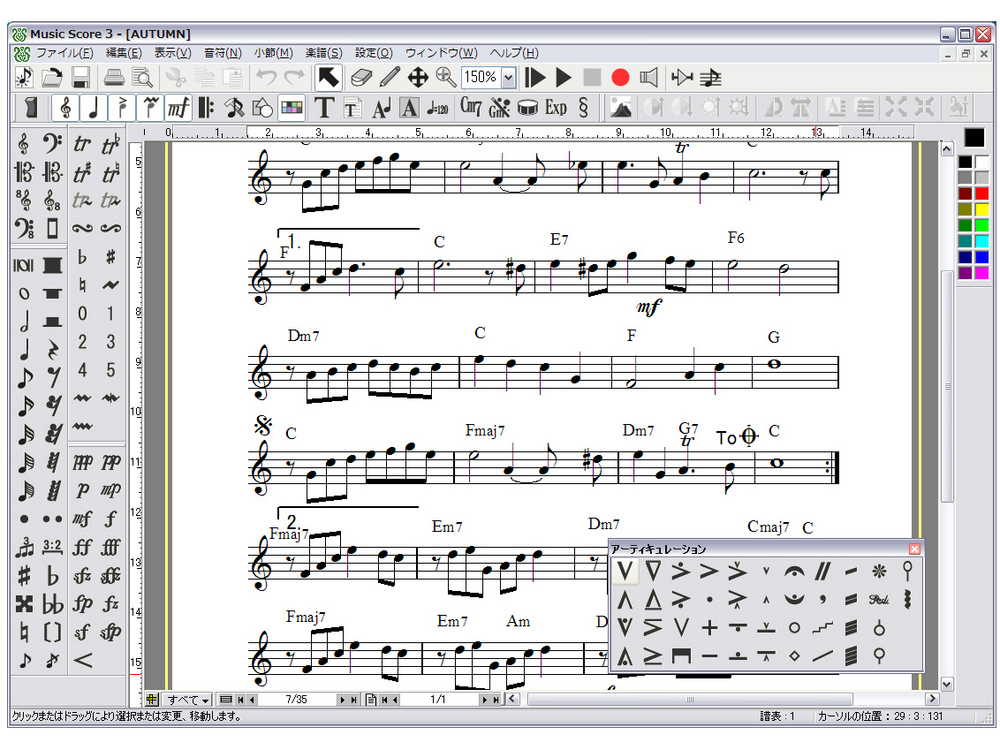Choose the sharp symbol from the side palette
The width and height of the screenshot is (1000, 750).
click(x=112, y=256)
